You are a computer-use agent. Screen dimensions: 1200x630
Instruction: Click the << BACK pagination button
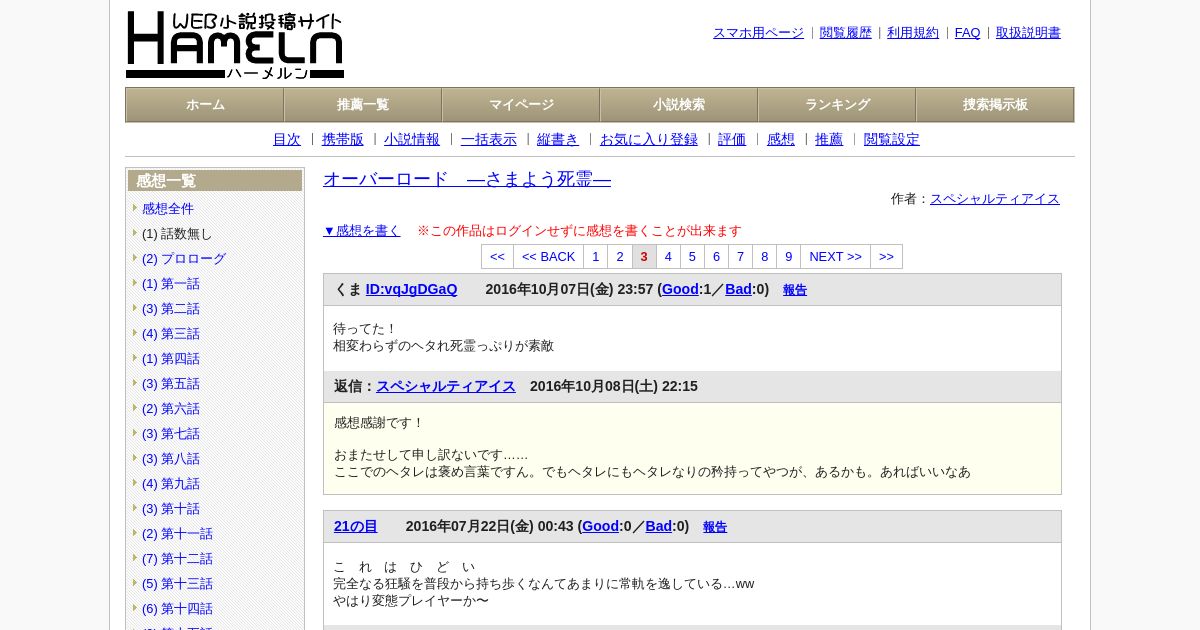(x=549, y=257)
